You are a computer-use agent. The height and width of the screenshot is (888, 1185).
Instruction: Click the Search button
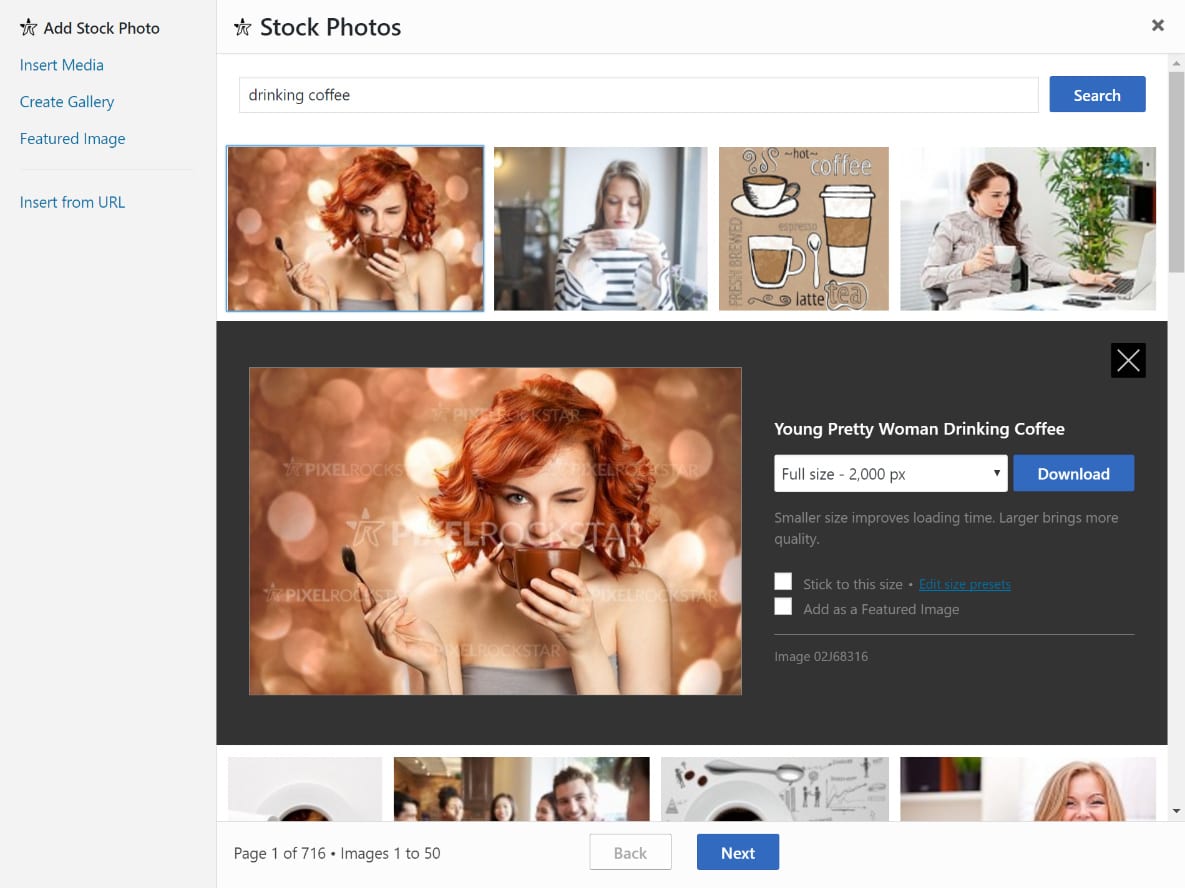(1097, 94)
